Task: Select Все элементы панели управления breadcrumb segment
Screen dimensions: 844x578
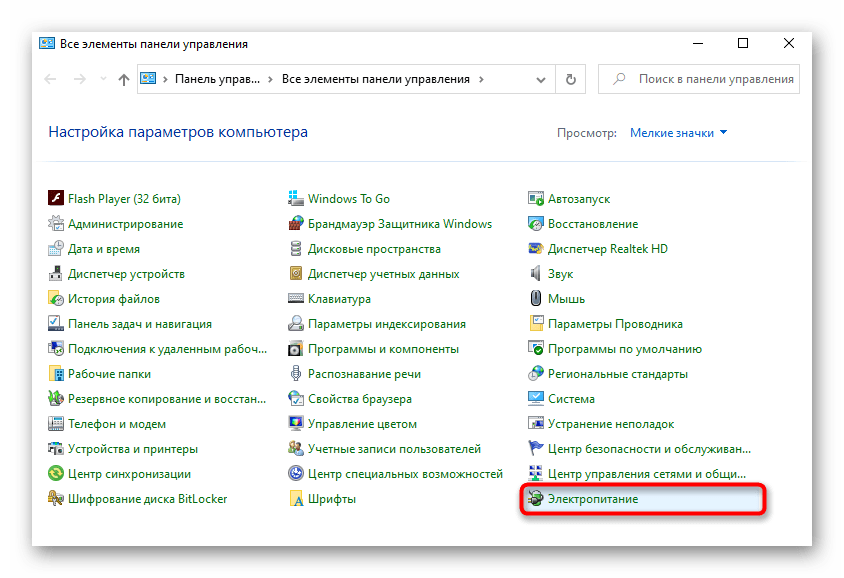Action: (x=375, y=79)
